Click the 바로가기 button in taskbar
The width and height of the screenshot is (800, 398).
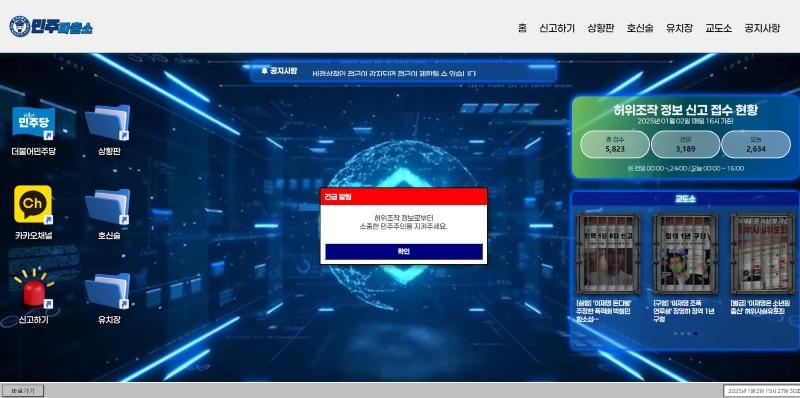coord(23,391)
